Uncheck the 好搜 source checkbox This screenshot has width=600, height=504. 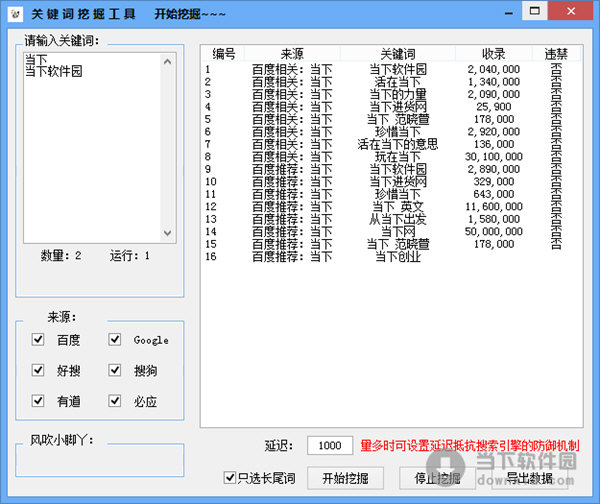point(38,370)
